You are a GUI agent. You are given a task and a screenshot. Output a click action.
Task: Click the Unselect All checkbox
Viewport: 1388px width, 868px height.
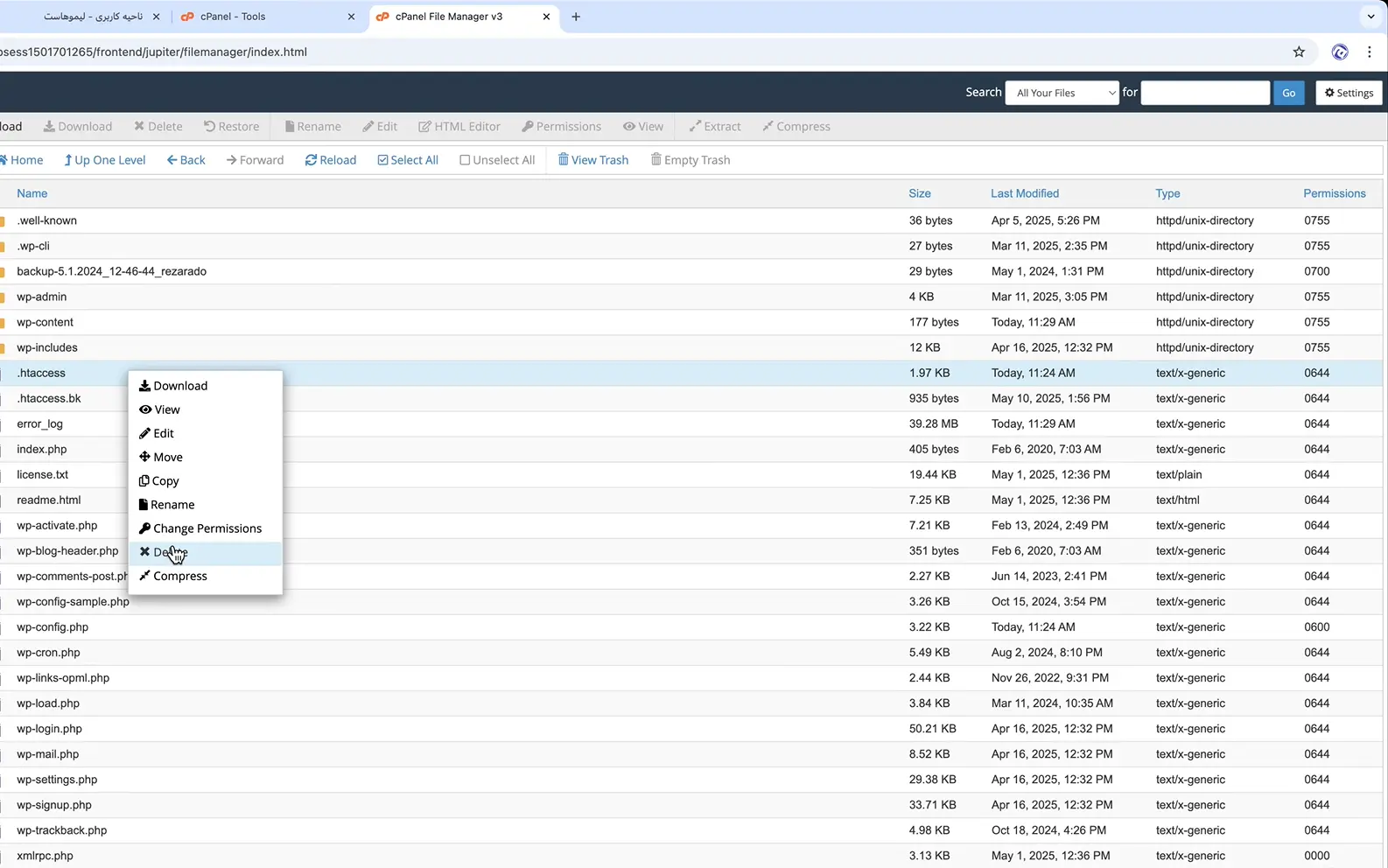coord(465,160)
